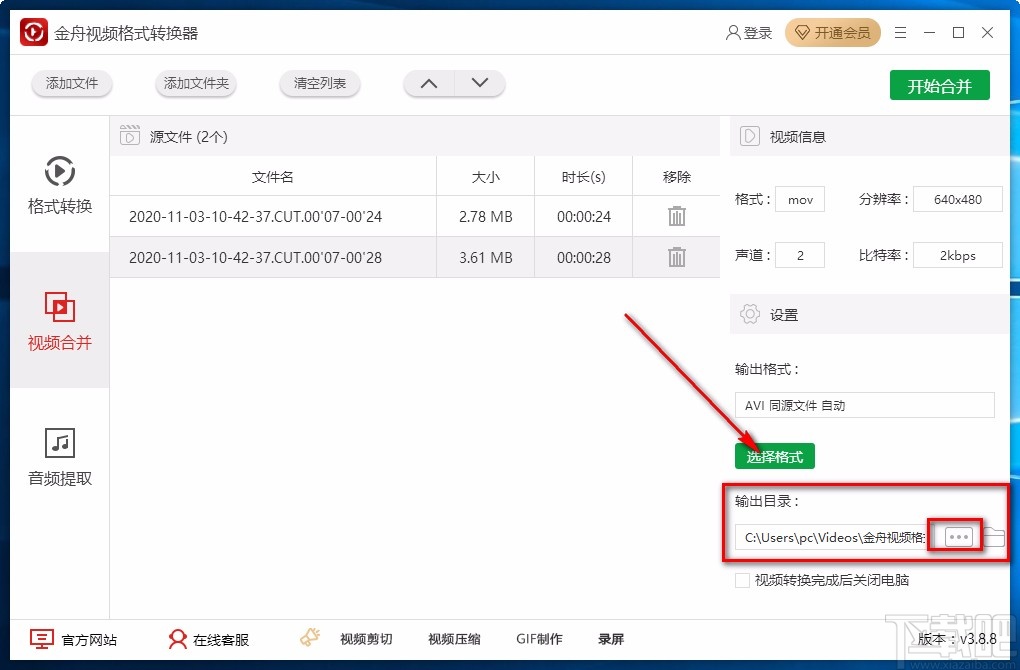Start the 录屏 screen recording tool
The image size is (1020, 670).
(611, 639)
